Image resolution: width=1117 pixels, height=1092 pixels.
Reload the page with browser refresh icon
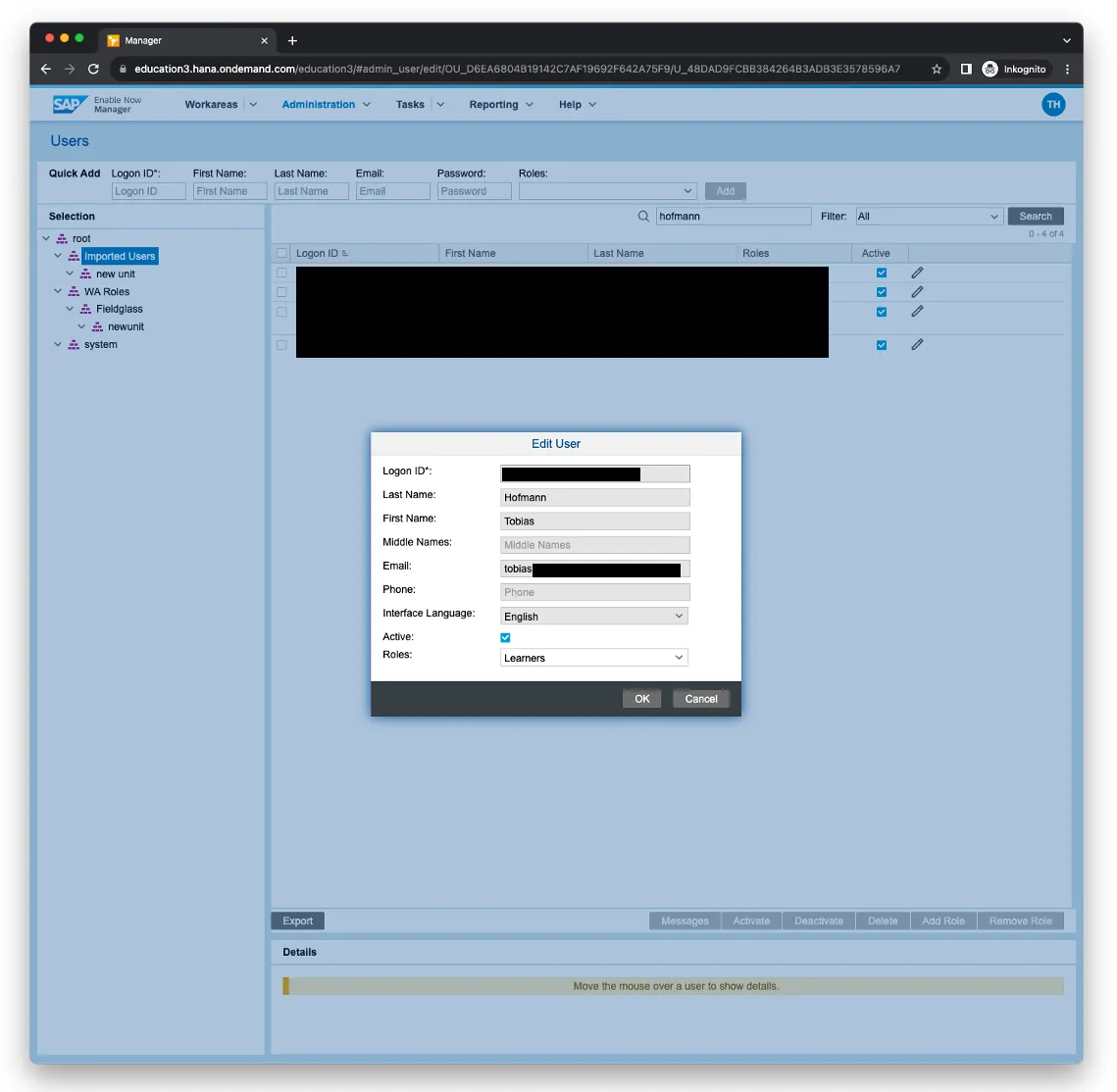(x=94, y=70)
